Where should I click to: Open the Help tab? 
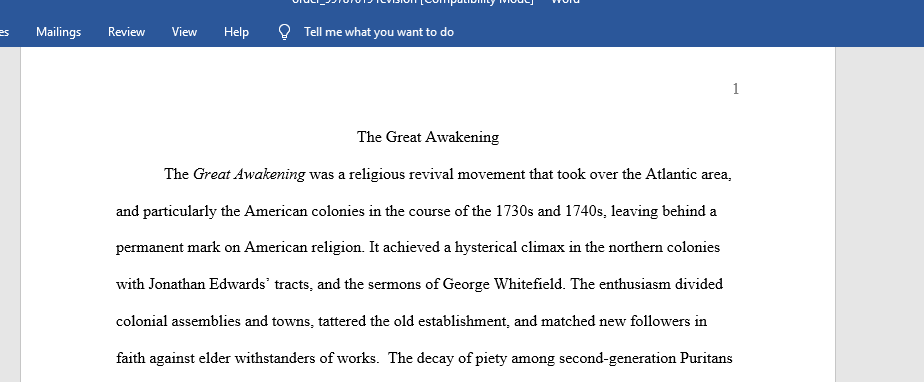pos(236,32)
